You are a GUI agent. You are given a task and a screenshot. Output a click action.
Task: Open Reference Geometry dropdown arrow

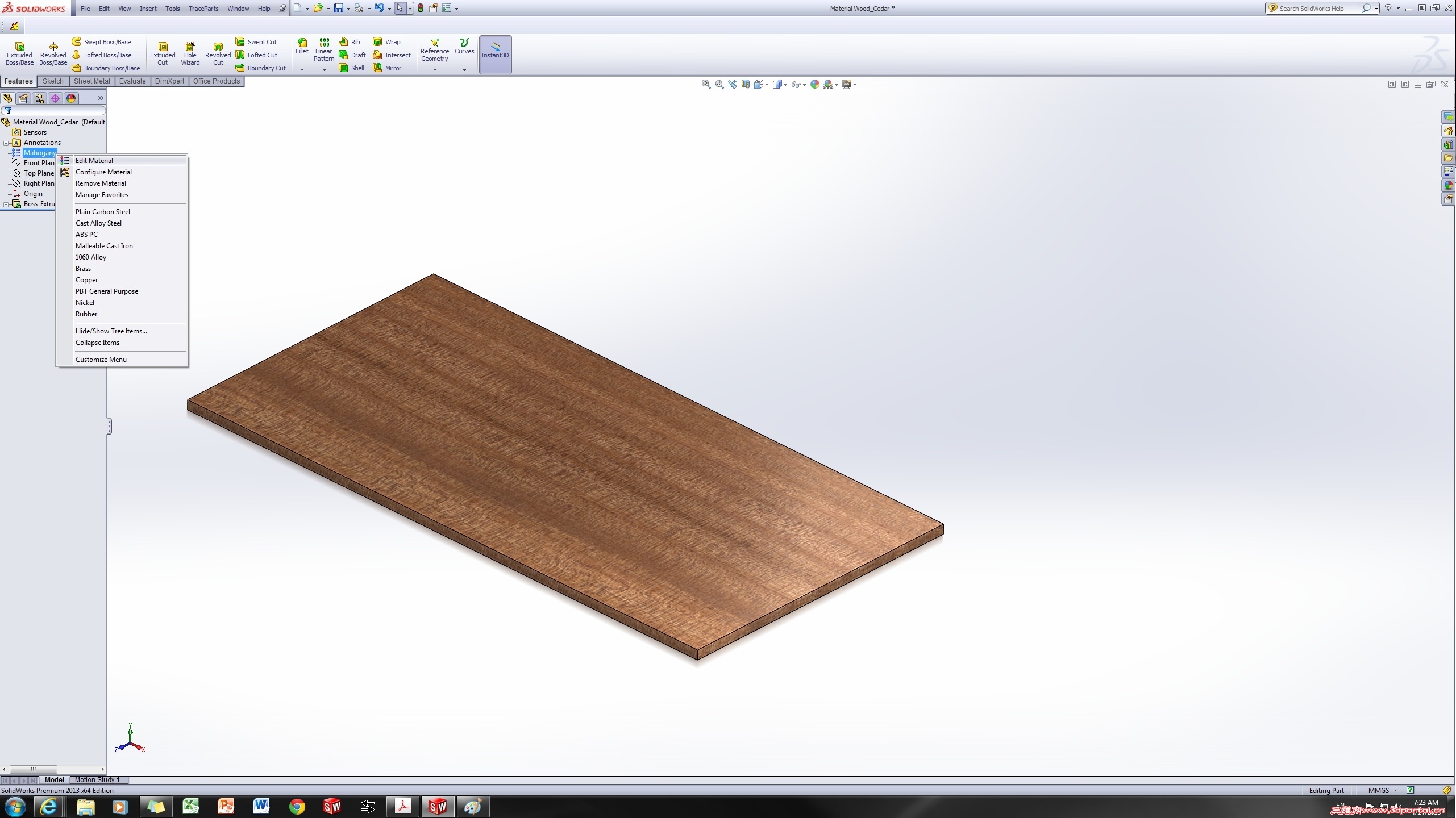pyautogui.click(x=435, y=70)
